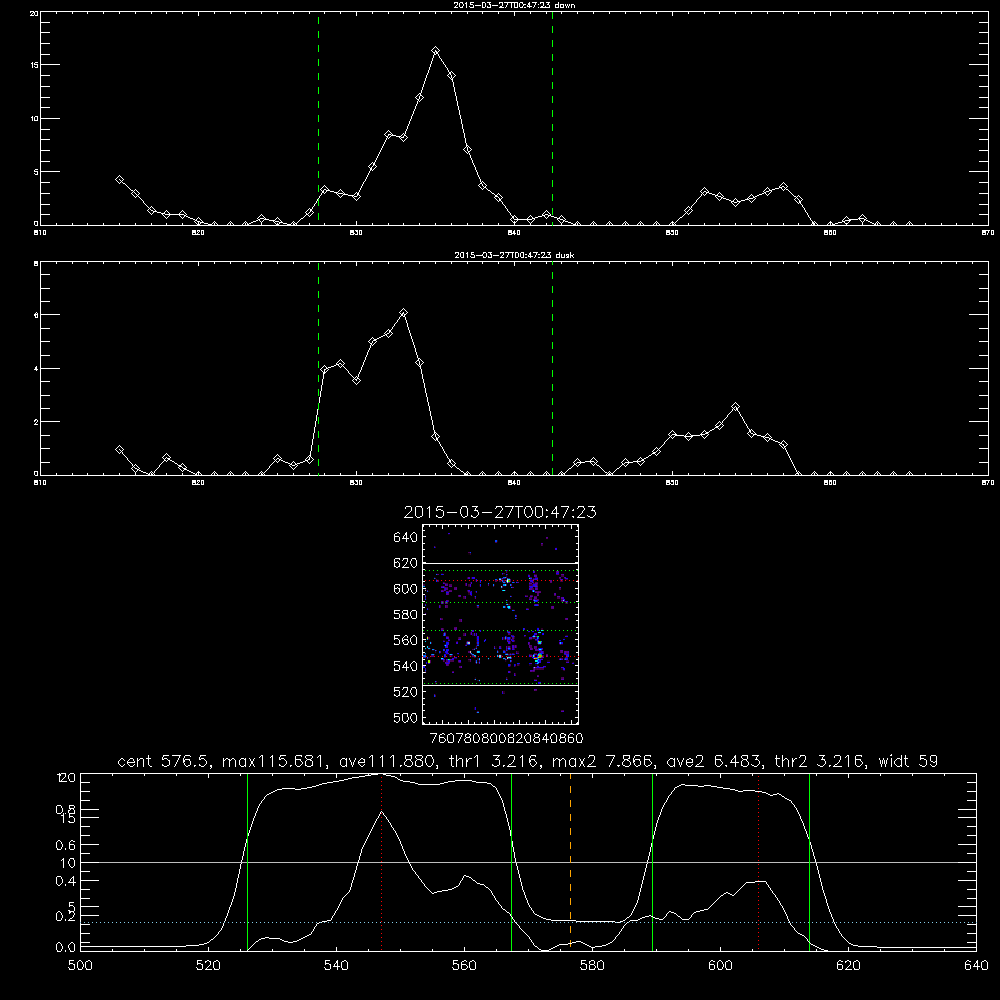
Task: Click the red dotted line near 606 in bottom plot
Action: click(758, 862)
